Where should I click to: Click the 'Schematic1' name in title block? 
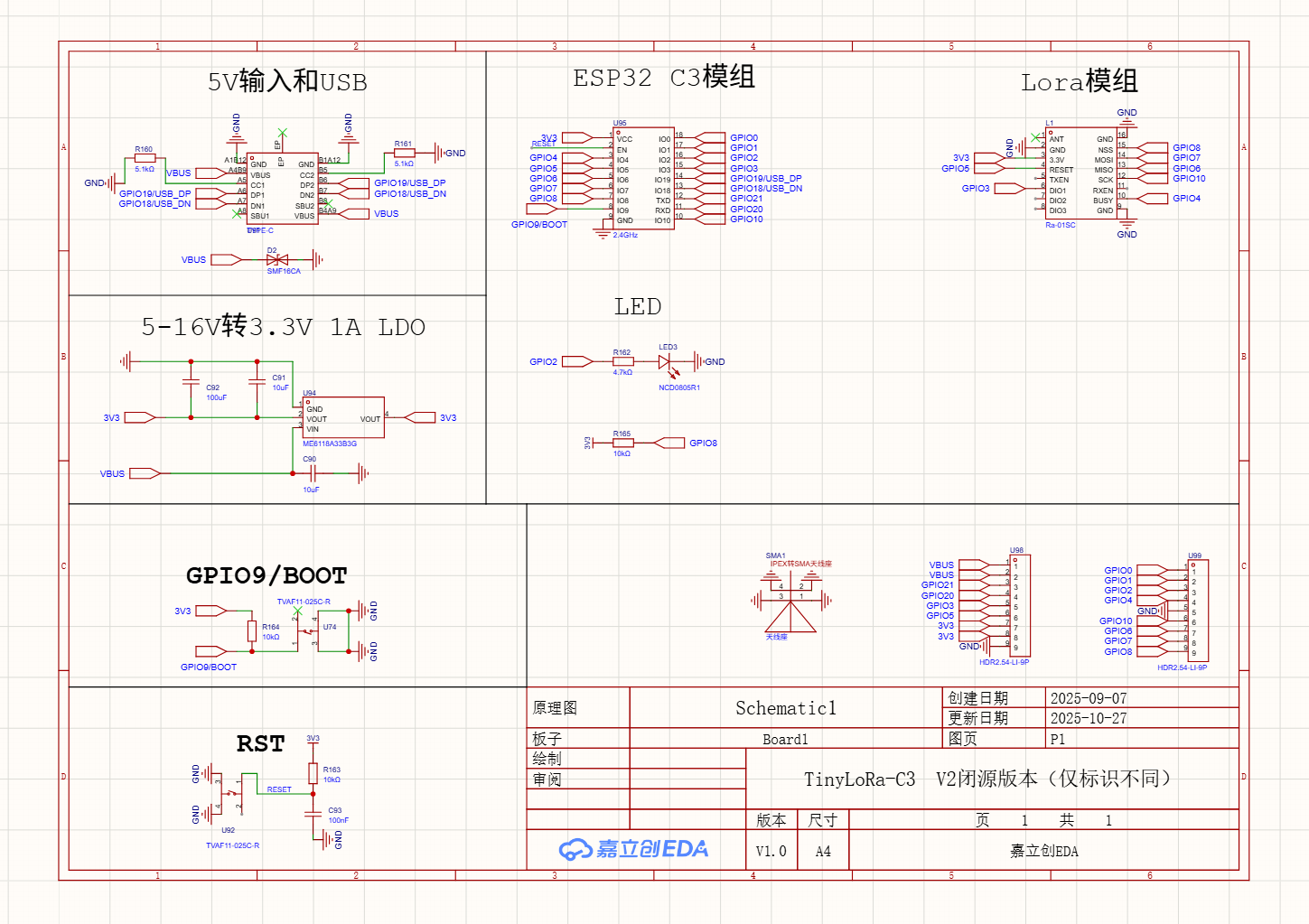point(786,708)
